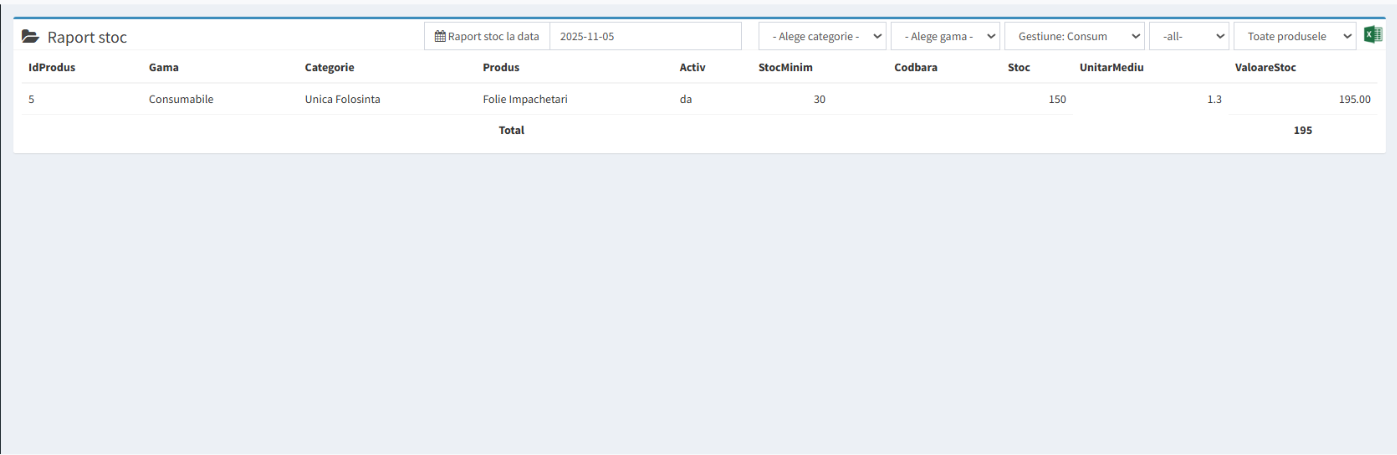Click the Unica Folosinta category cell
The image size is (1397, 455).
point(342,100)
